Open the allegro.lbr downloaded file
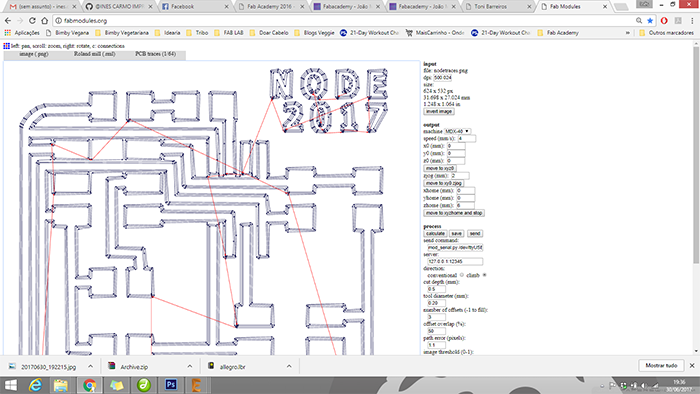This screenshot has width=700, height=394. pos(232,367)
